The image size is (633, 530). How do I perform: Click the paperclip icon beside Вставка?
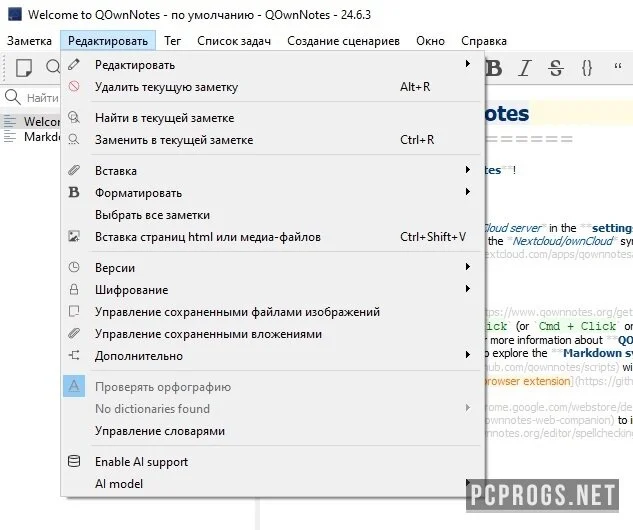click(74, 170)
